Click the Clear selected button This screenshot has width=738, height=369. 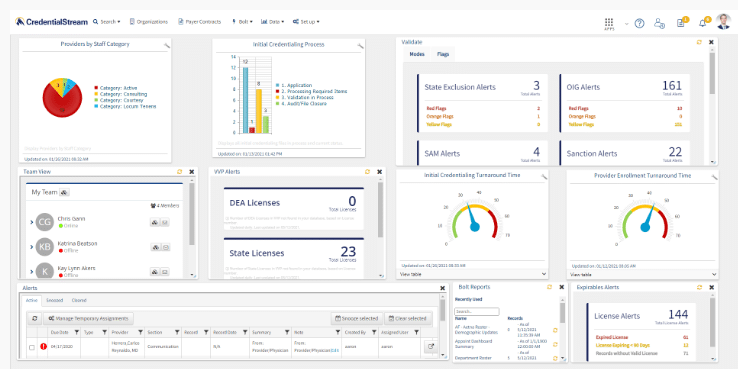(408, 319)
